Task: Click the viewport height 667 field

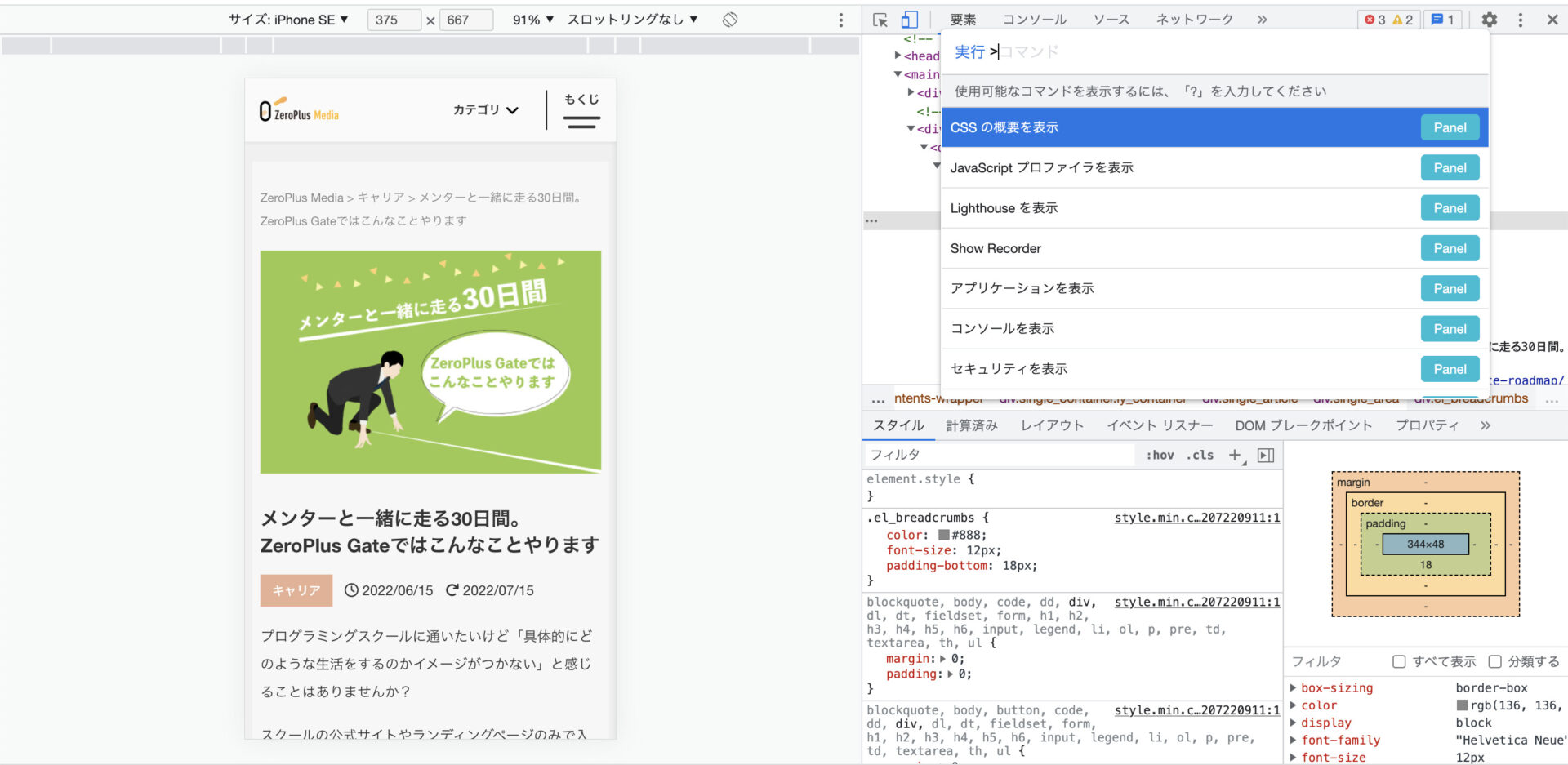Action: [x=466, y=20]
